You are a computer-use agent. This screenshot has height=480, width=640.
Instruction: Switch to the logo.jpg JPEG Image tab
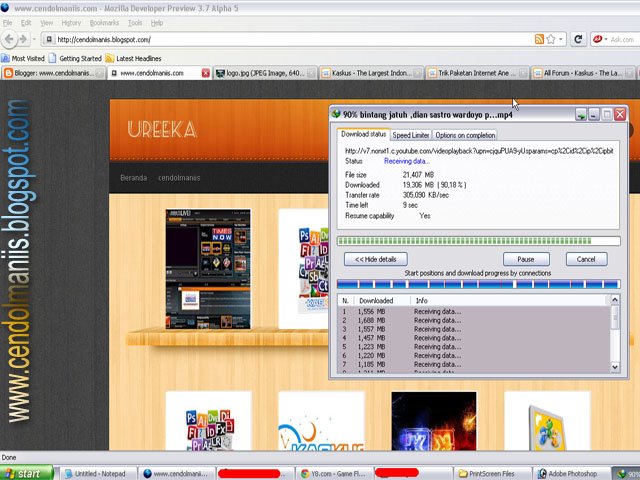pos(265,73)
